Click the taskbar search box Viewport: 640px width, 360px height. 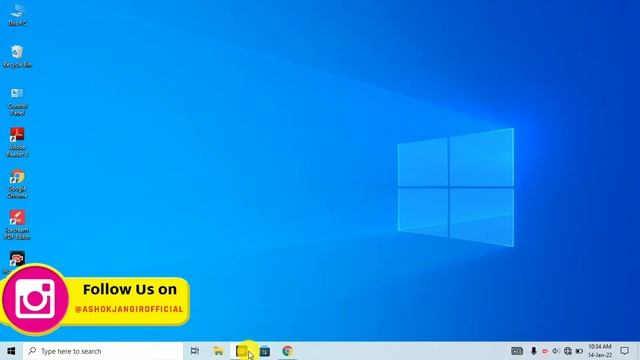click(103, 351)
